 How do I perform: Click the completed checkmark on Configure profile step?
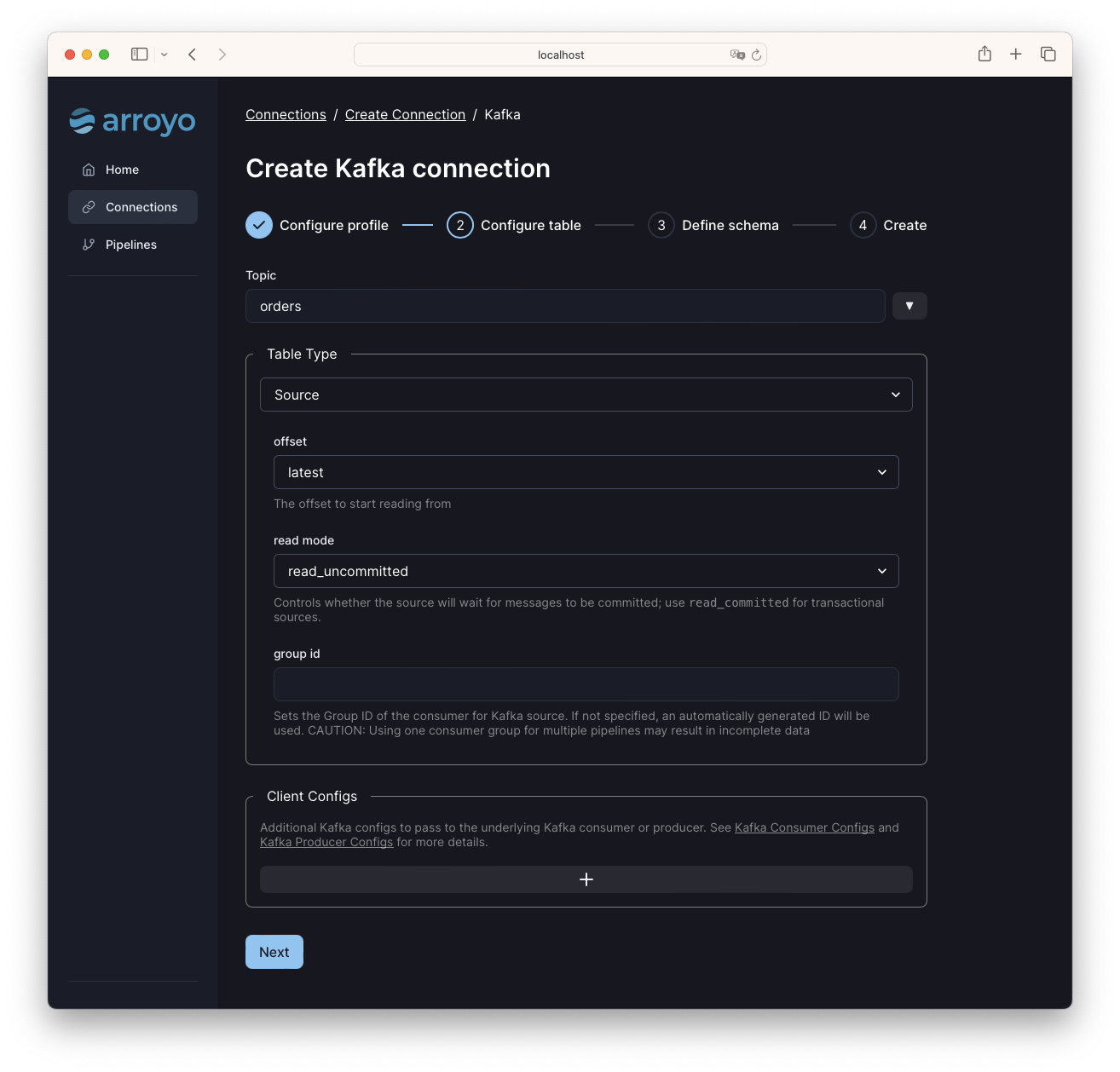pyautogui.click(x=258, y=225)
